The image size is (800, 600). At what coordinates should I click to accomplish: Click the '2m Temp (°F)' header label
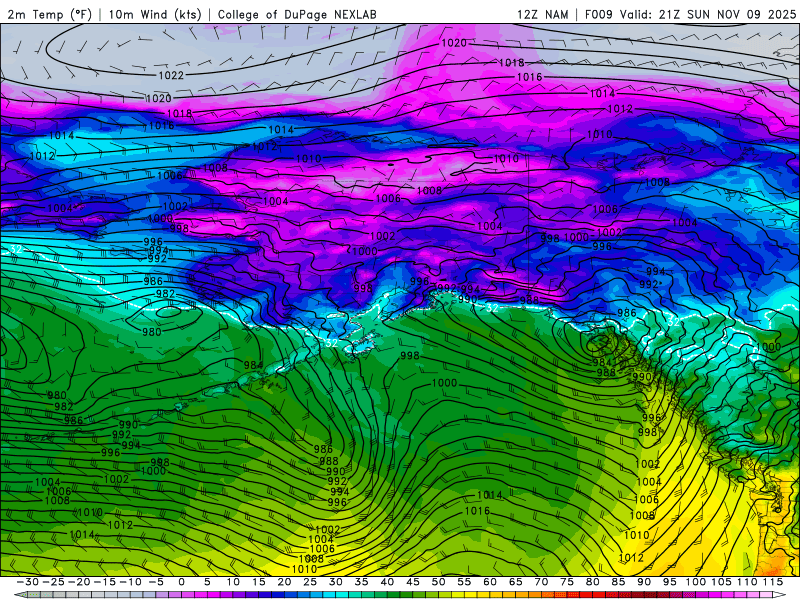click(50, 14)
